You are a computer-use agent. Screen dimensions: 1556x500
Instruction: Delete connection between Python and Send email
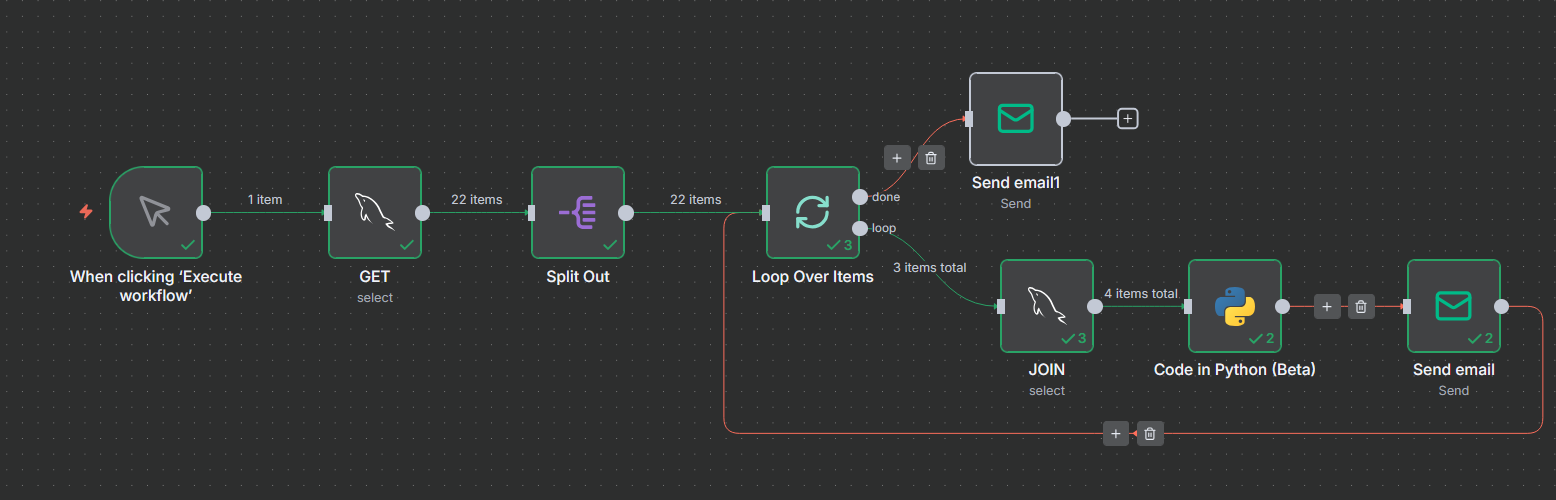(1361, 307)
